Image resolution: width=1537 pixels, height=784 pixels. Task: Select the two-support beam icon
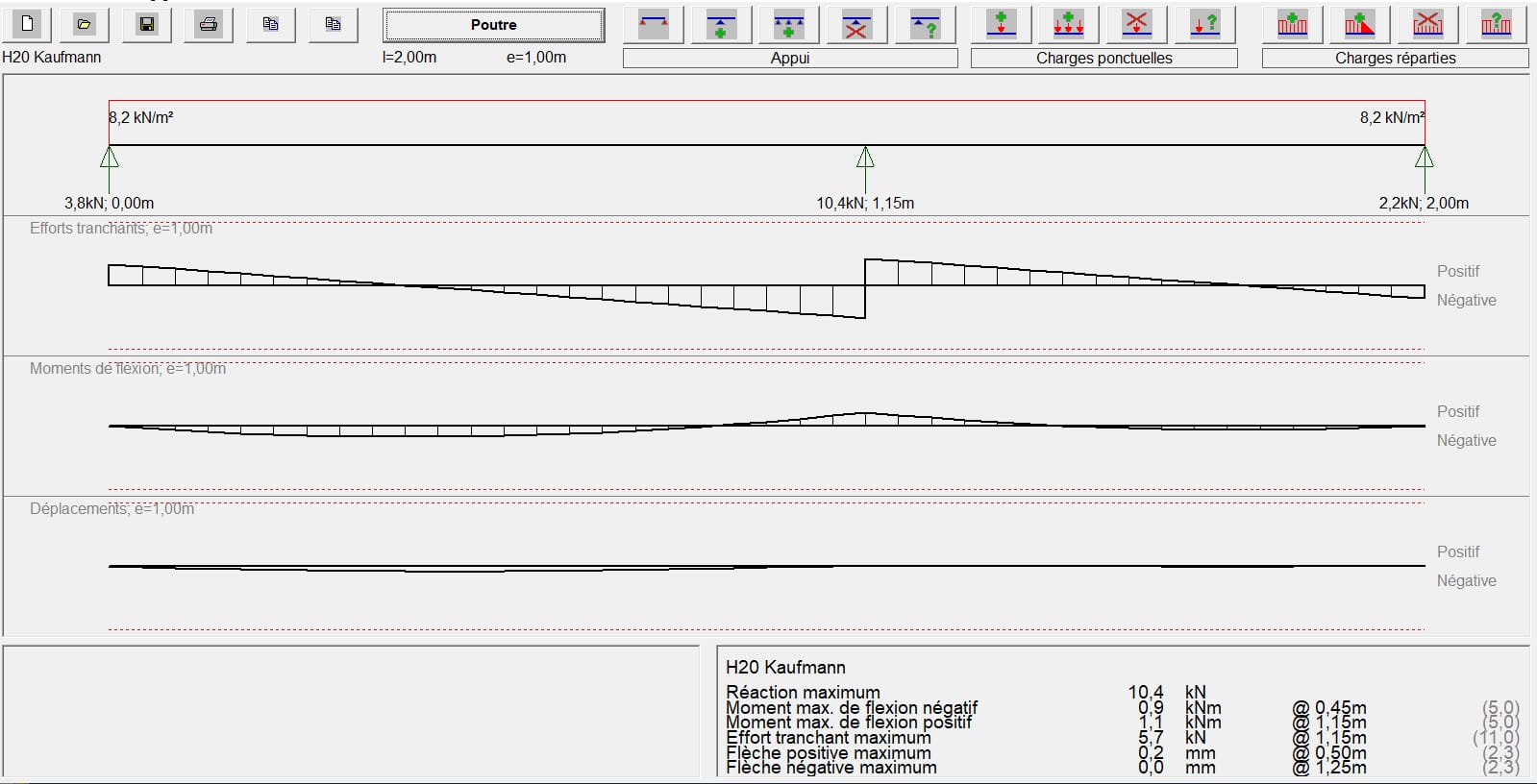click(x=654, y=25)
